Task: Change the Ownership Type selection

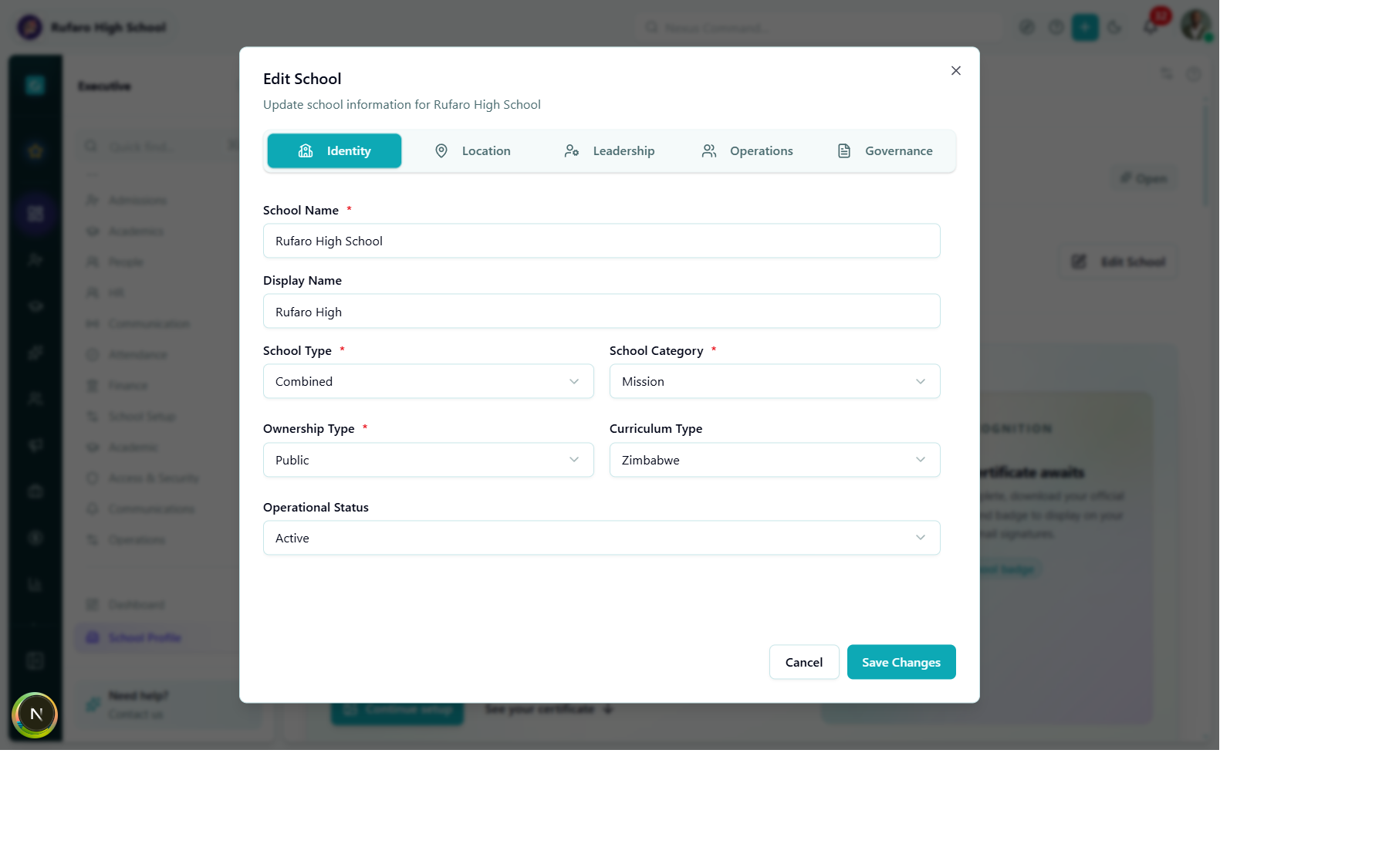Action: click(428, 461)
